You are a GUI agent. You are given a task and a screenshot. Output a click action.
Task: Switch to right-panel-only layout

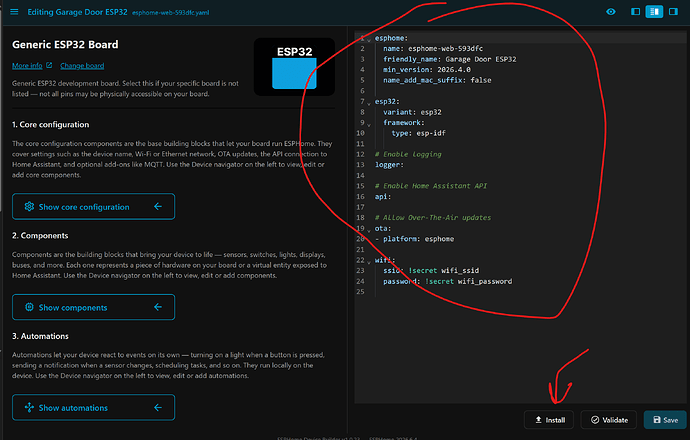tap(673, 12)
